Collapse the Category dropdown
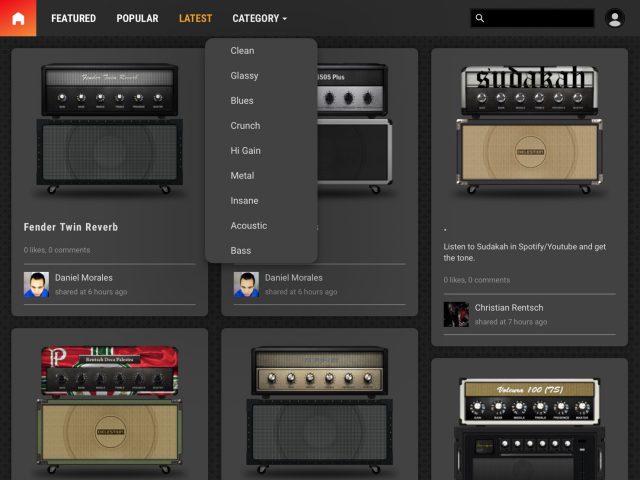 [x=260, y=18]
